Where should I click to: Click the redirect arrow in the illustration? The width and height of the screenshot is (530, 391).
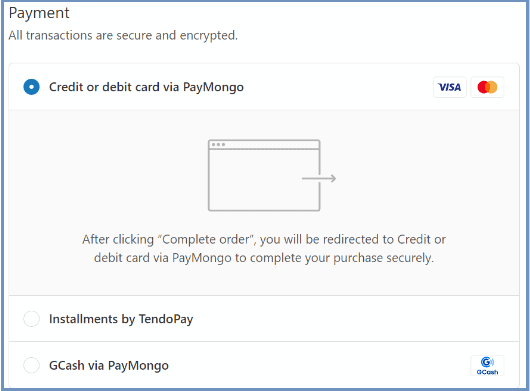coord(319,178)
